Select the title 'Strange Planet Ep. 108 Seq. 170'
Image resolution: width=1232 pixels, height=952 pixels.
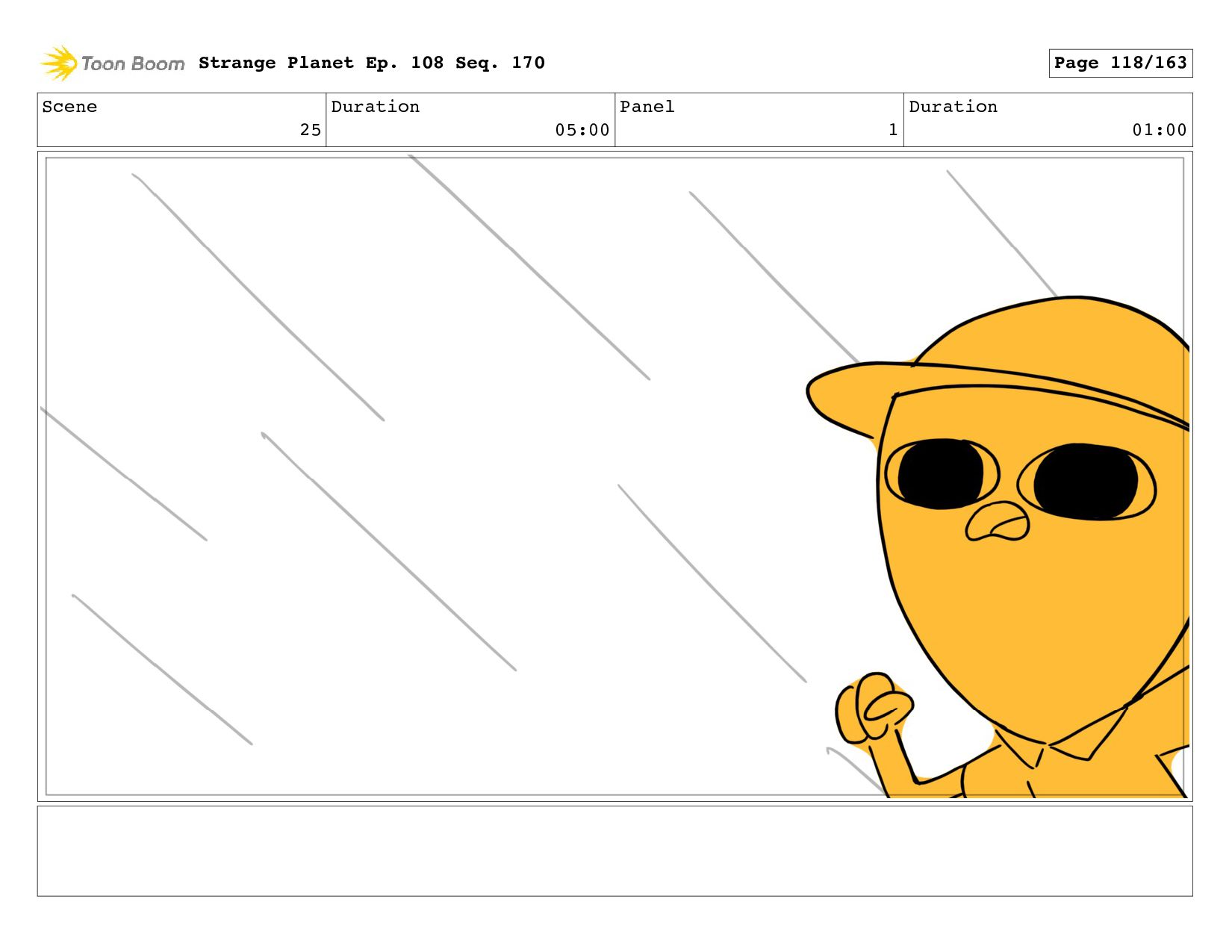click(x=372, y=63)
